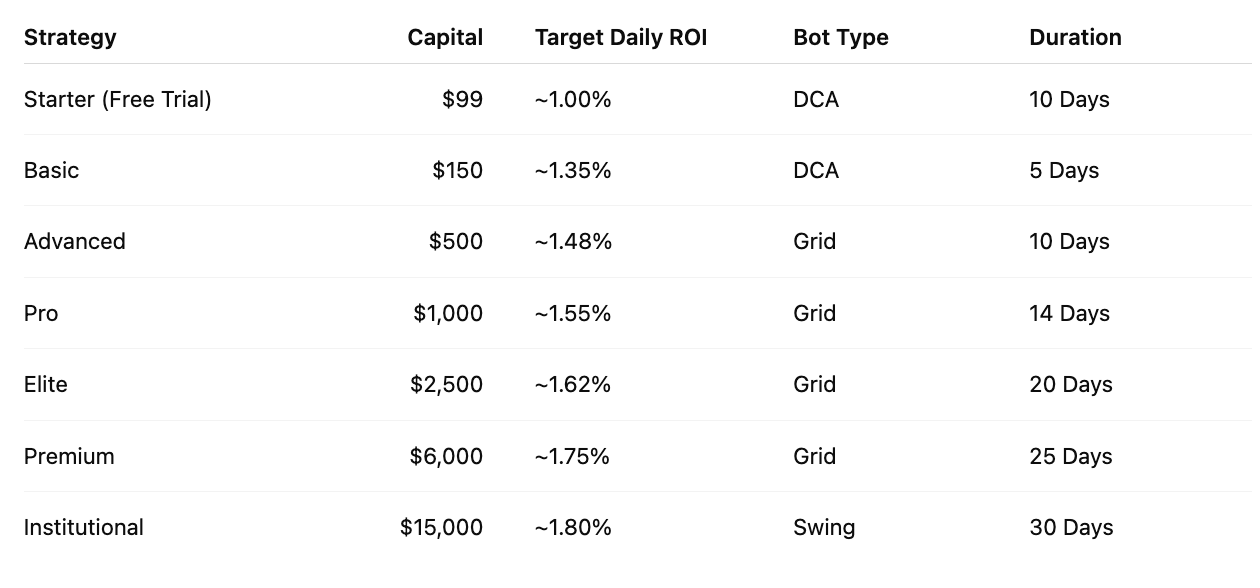Click the Bot Type column header
Screen dimensions: 1260x588
pyautogui.click(x=841, y=38)
